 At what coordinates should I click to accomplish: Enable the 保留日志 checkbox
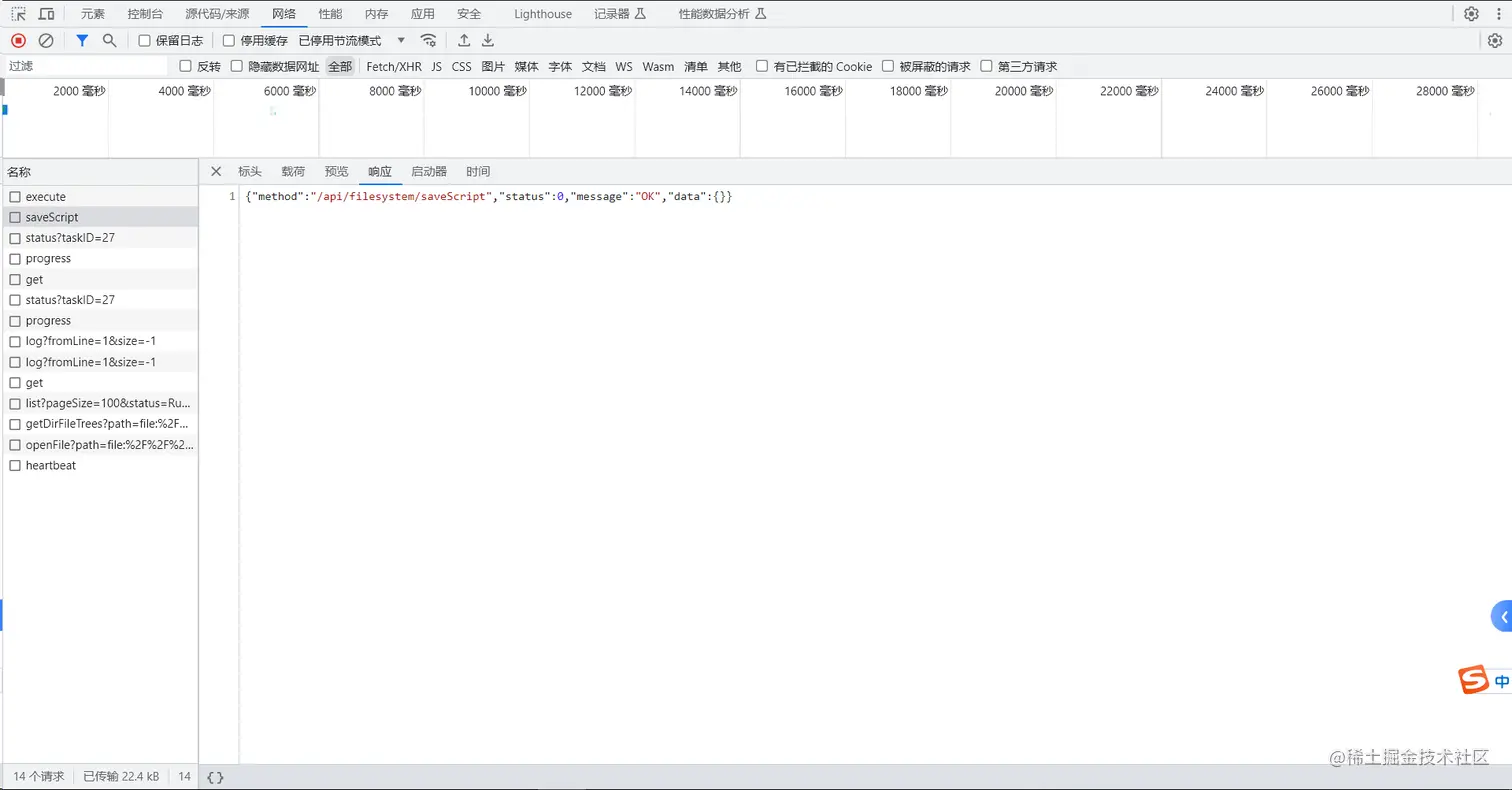[x=145, y=41]
